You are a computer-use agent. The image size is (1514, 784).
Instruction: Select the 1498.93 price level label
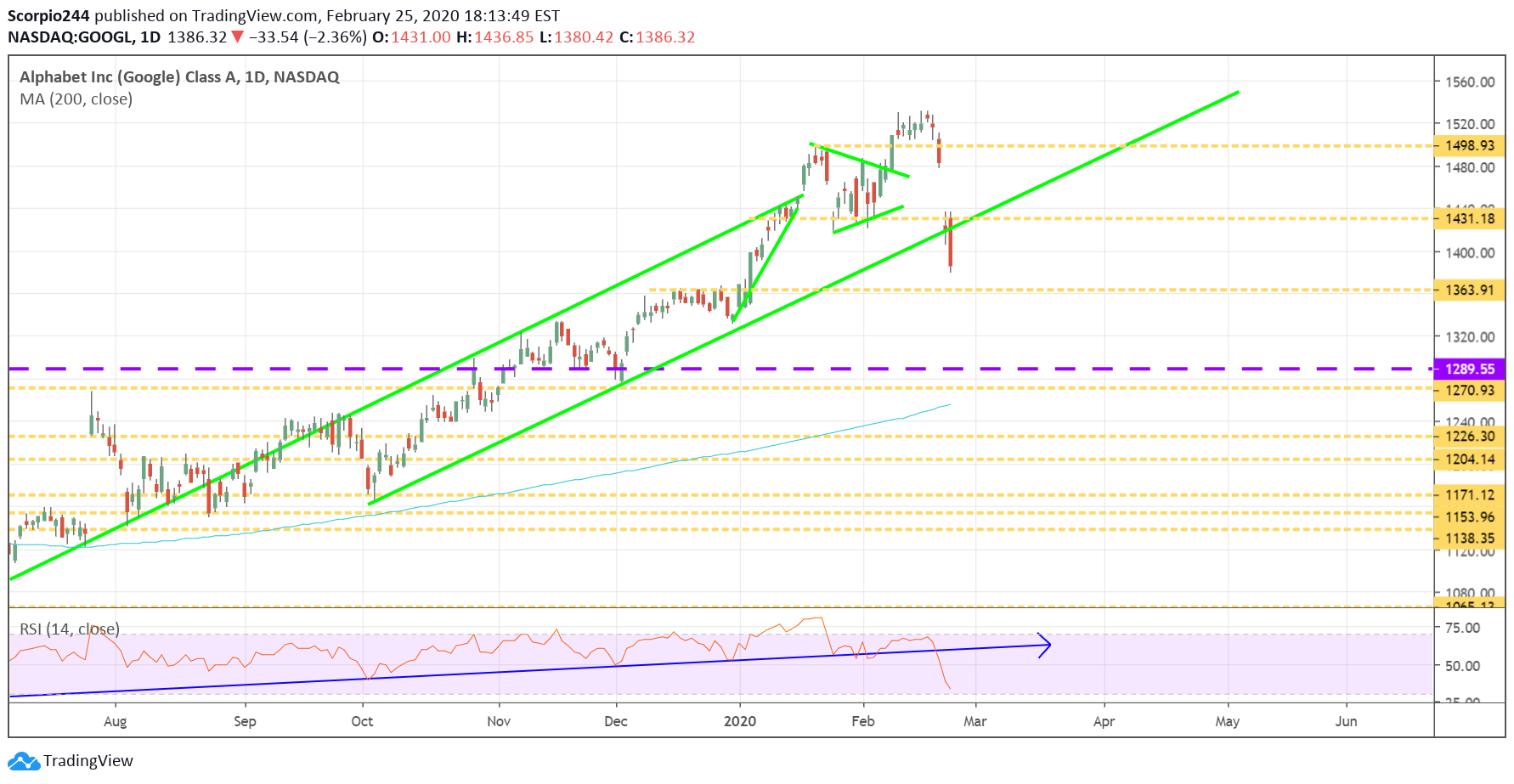[x=1470, y=146]
